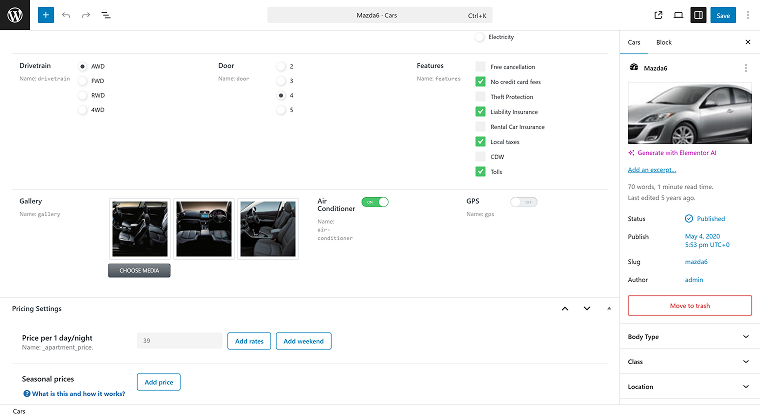The width and height of the screenshot is (760, 417).
Task: Turn on GPS switch
Action: pyautogui.click(x=524, y=202)
